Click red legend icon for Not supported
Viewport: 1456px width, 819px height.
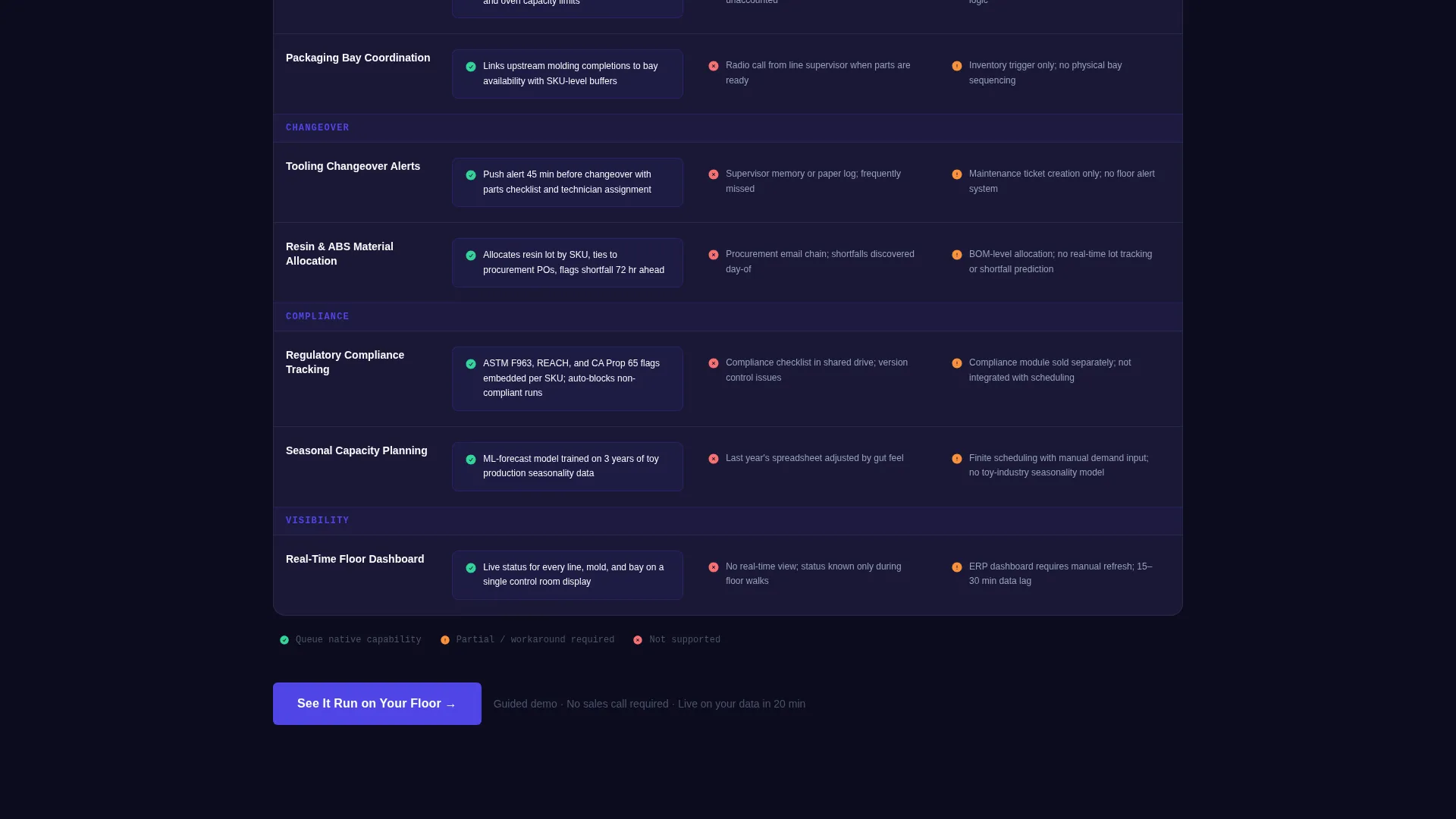[638, 640]
